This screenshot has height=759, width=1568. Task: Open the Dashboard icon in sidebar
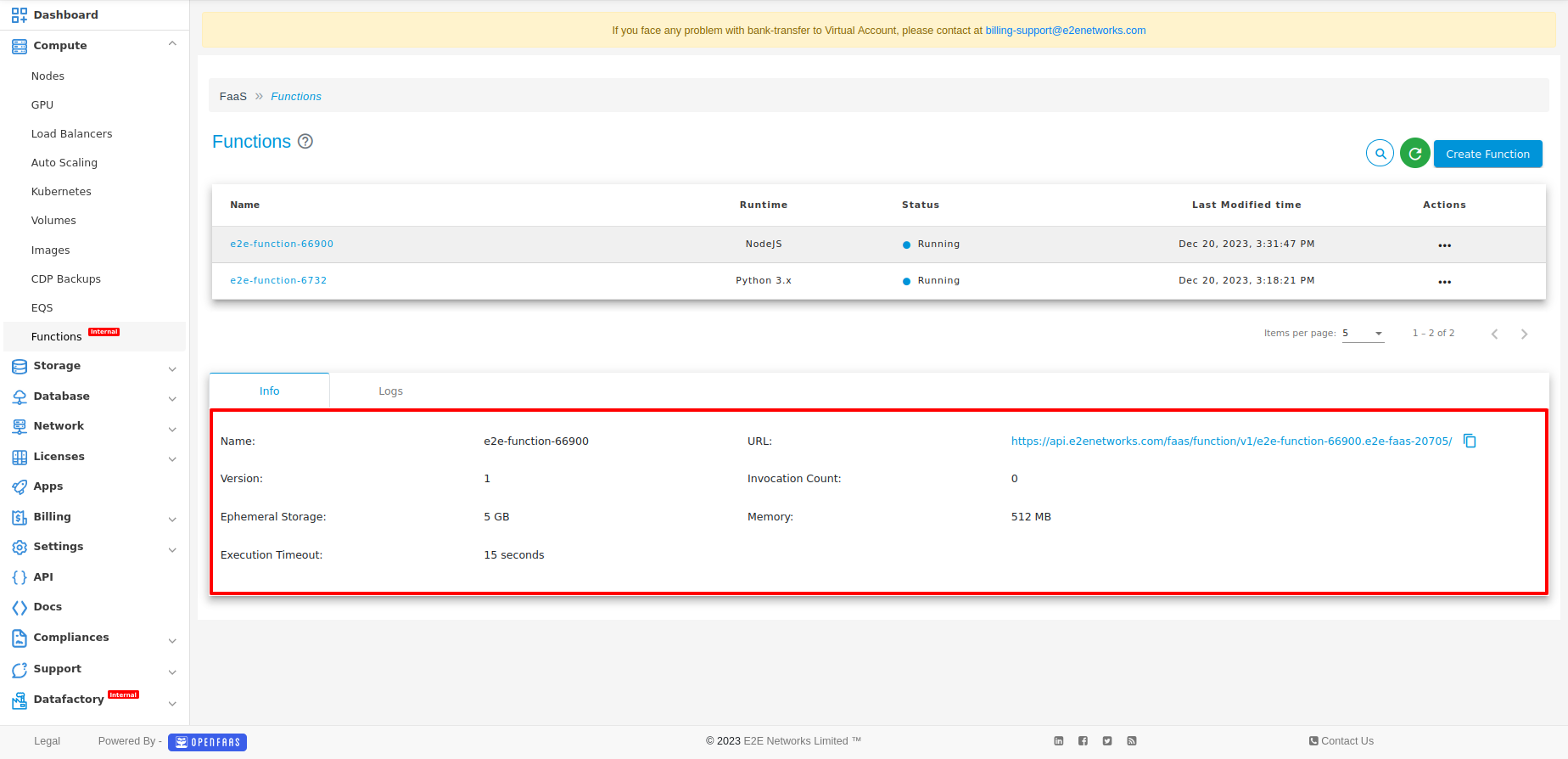19,14
